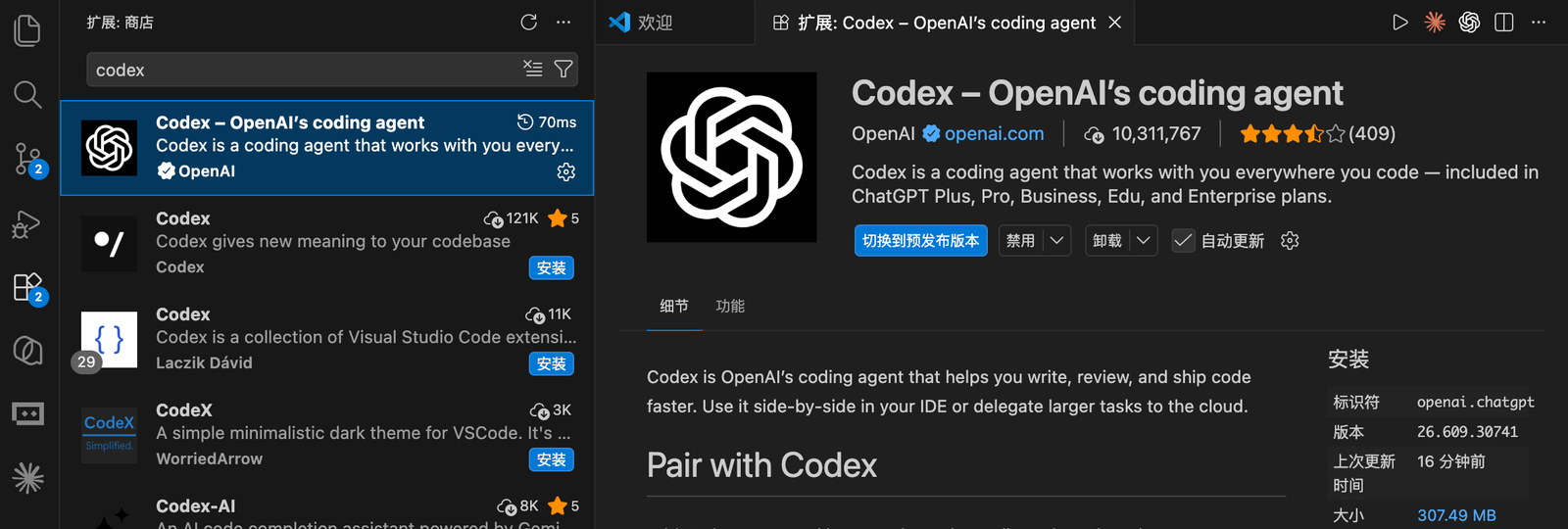Click the star rating with 409 reviews

1317,134
